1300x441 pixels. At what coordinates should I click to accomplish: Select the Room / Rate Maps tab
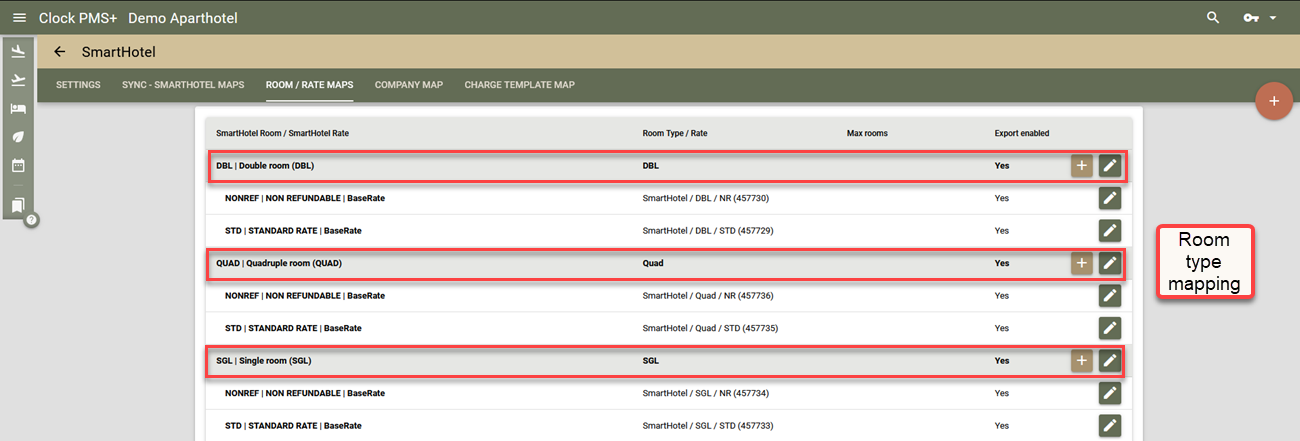(x=309, y=85)
